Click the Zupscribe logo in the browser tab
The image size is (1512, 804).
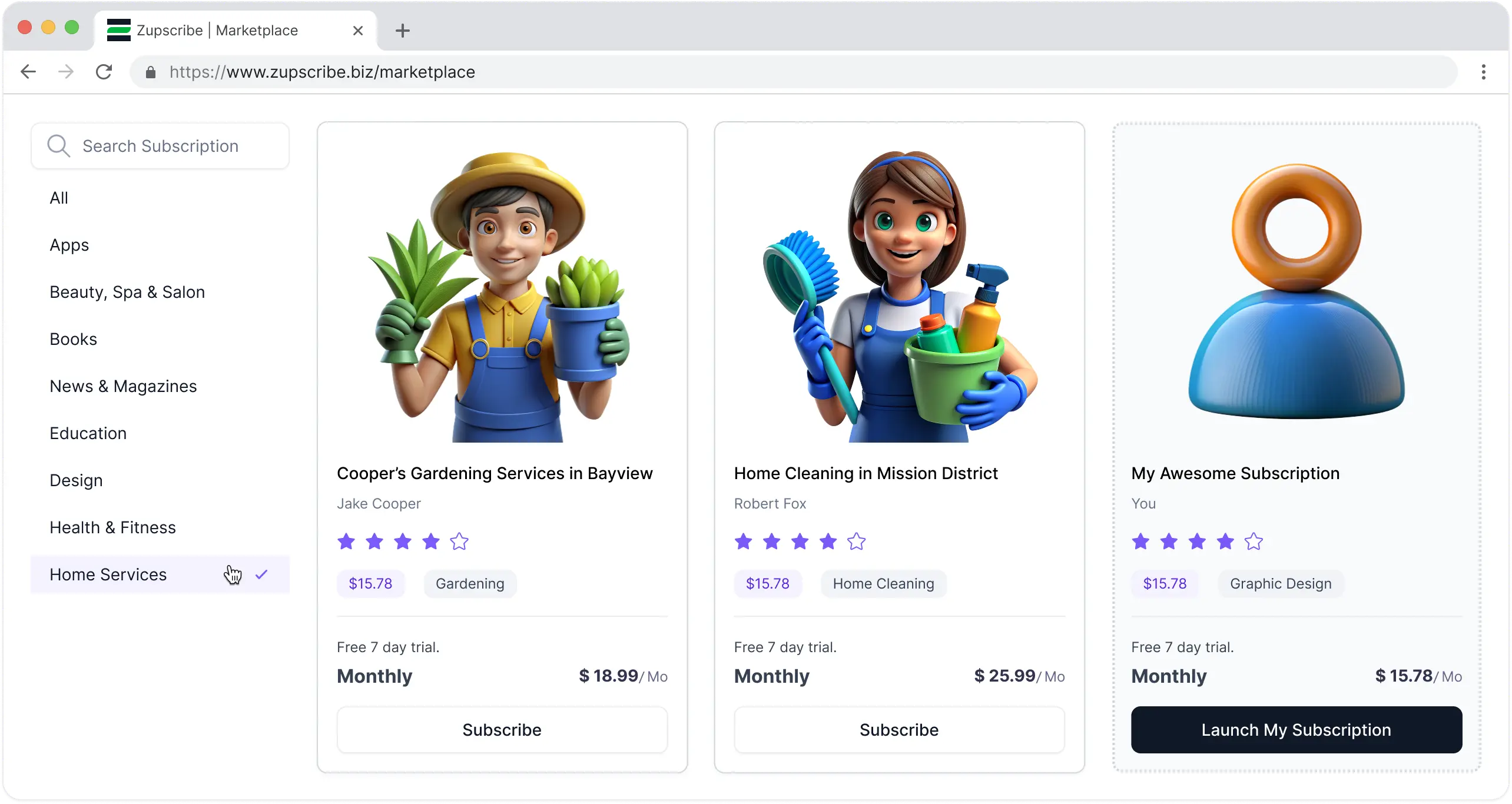point(119,30)
